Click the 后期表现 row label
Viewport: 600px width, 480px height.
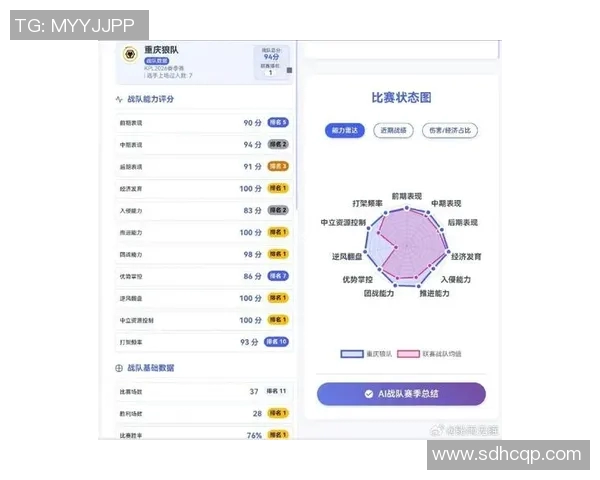point(131,167)
